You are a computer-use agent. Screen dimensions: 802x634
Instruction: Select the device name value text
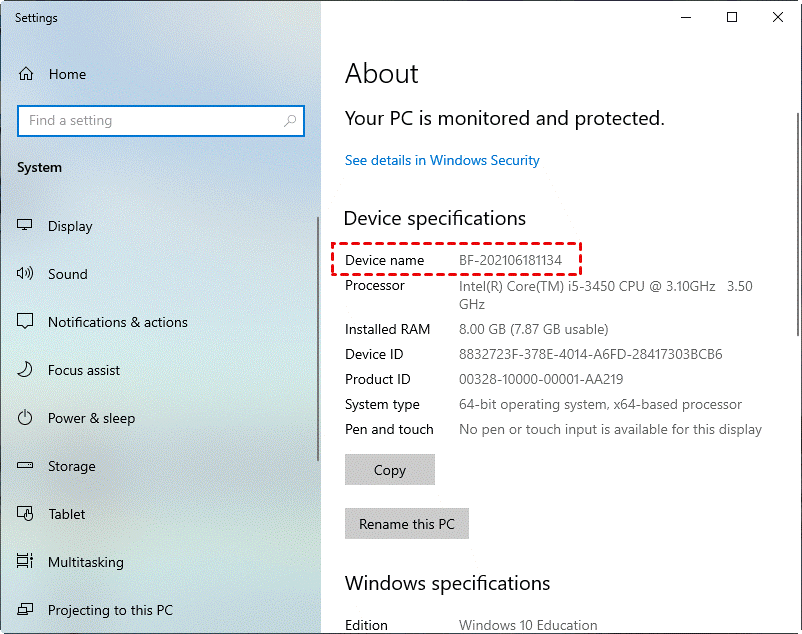[510, 260]
